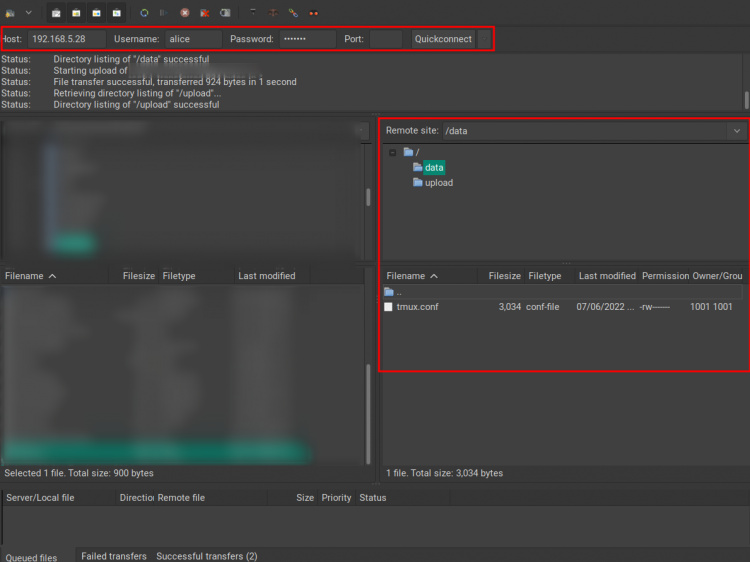Viewport: 750px width, 562px height.
Task: Open the Site Manager dropdown arrow
Action: coord(28,12)
